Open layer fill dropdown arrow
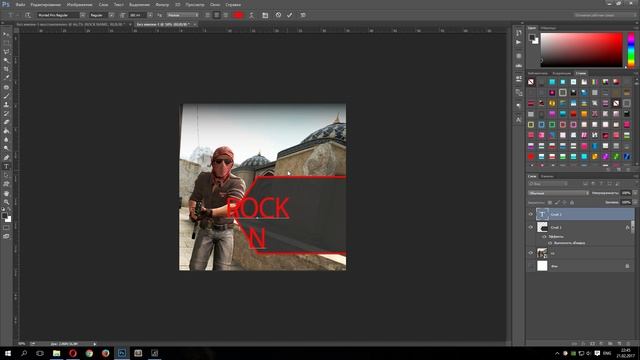Screen dimensions: 640x360 coord(635,202)
